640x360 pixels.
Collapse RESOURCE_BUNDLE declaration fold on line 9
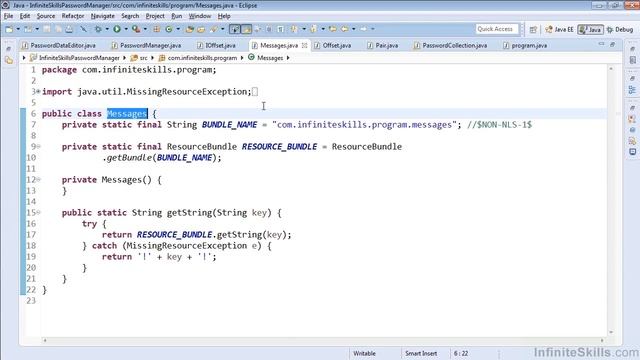[x=38, y=146]
